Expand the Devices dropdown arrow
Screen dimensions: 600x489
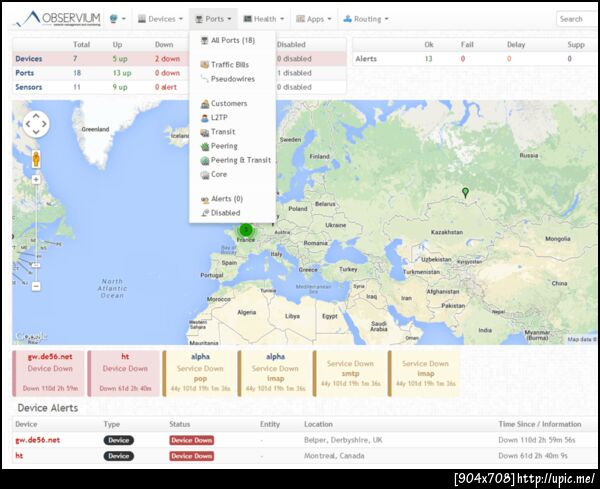pos(181,19)
